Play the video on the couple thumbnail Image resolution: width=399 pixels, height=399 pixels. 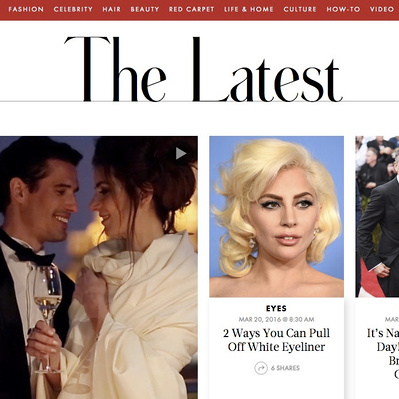click(181, 153)
